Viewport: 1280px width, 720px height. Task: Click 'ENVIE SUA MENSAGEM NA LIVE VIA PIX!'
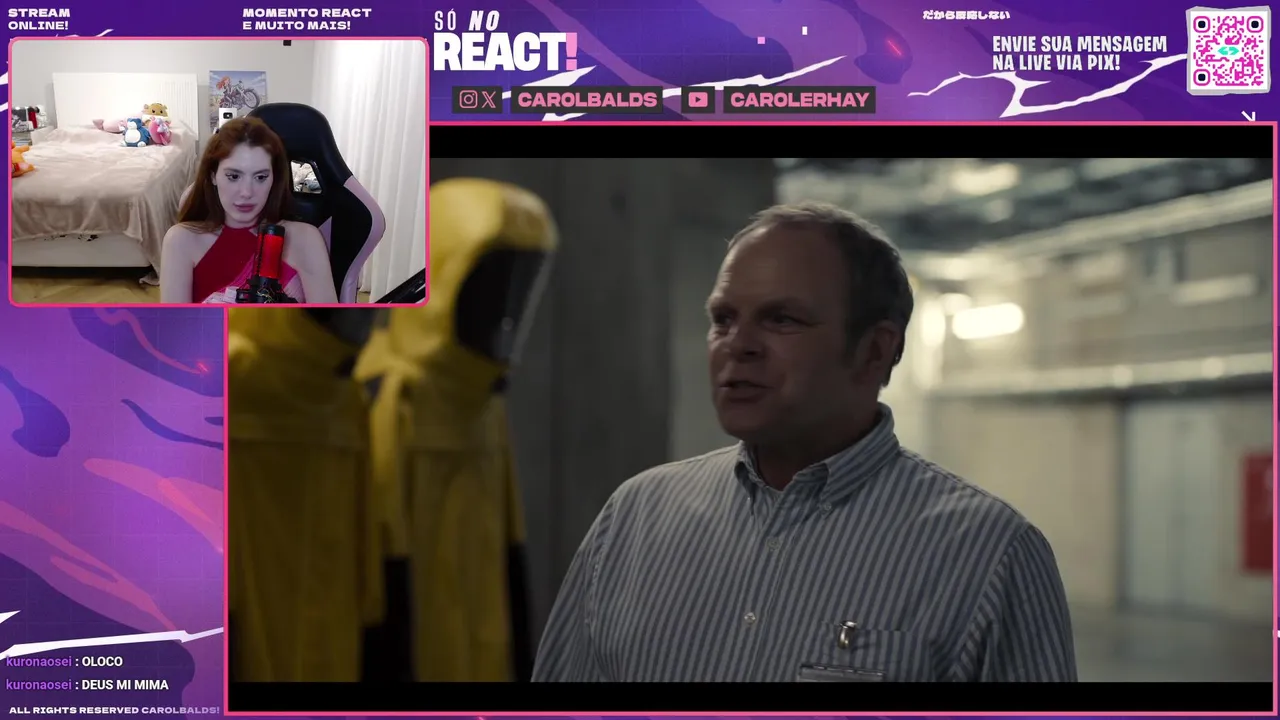1079,54
